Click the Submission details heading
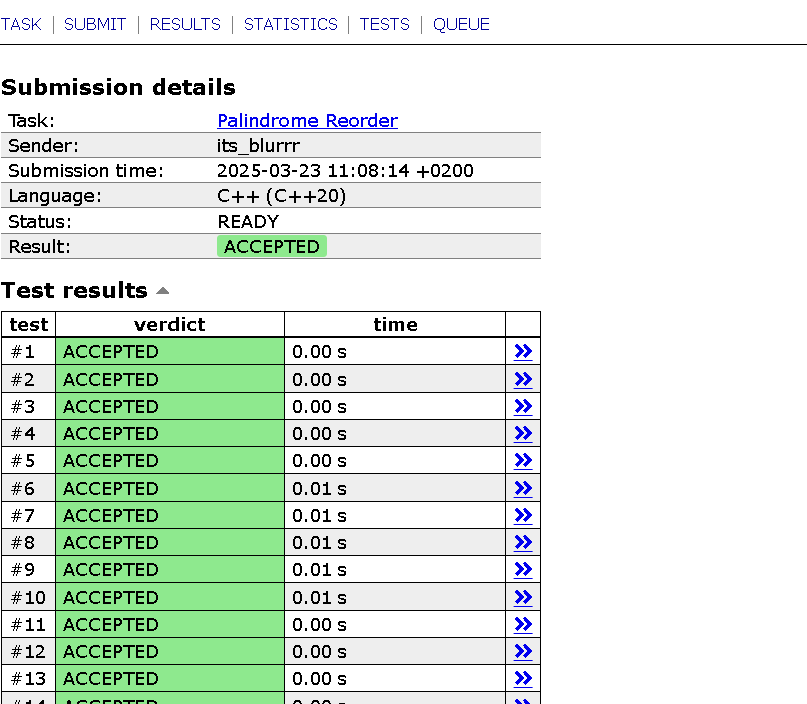807x704 pixels. point(118,87)
